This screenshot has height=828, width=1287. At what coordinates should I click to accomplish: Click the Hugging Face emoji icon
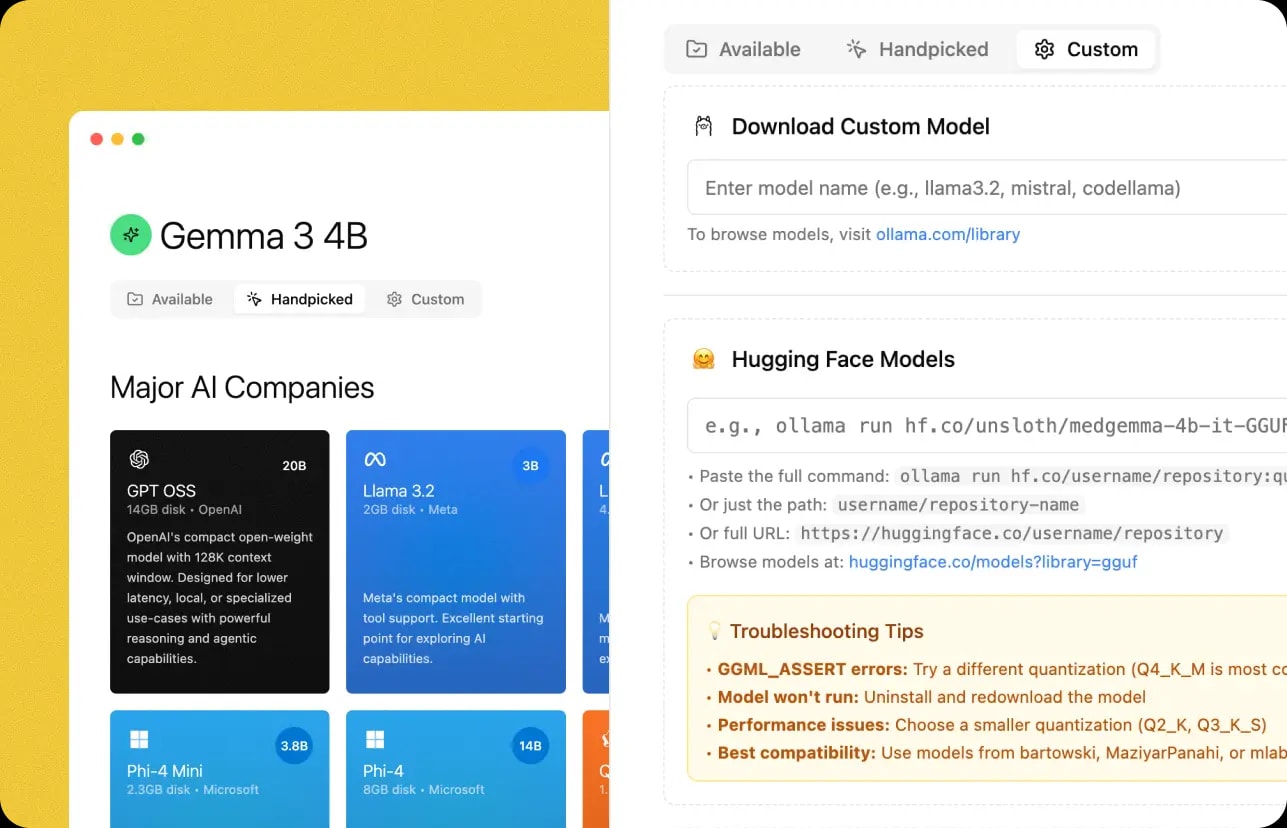click(703, 359)
